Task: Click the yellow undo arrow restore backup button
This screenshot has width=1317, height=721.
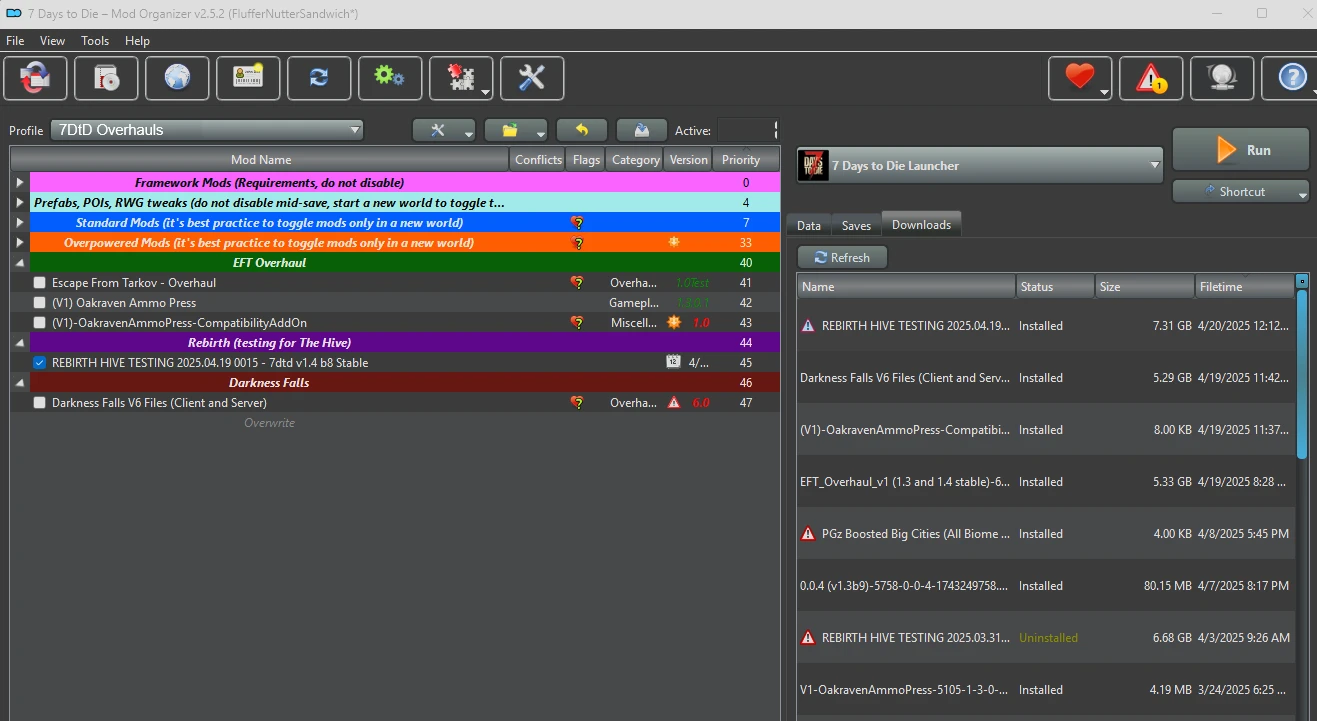Action: point(582,130)
